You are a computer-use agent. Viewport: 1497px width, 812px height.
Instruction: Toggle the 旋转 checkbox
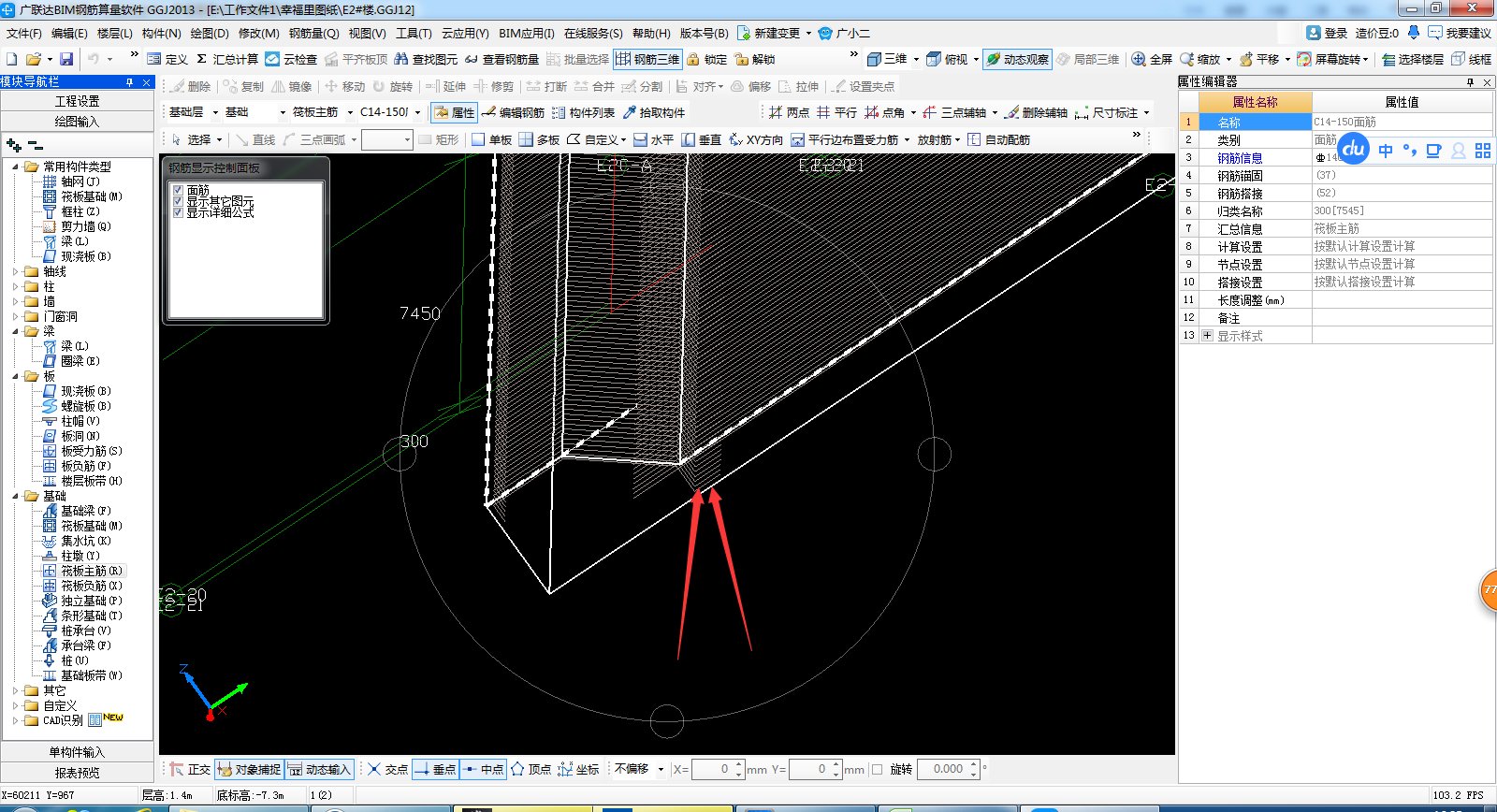877,769
